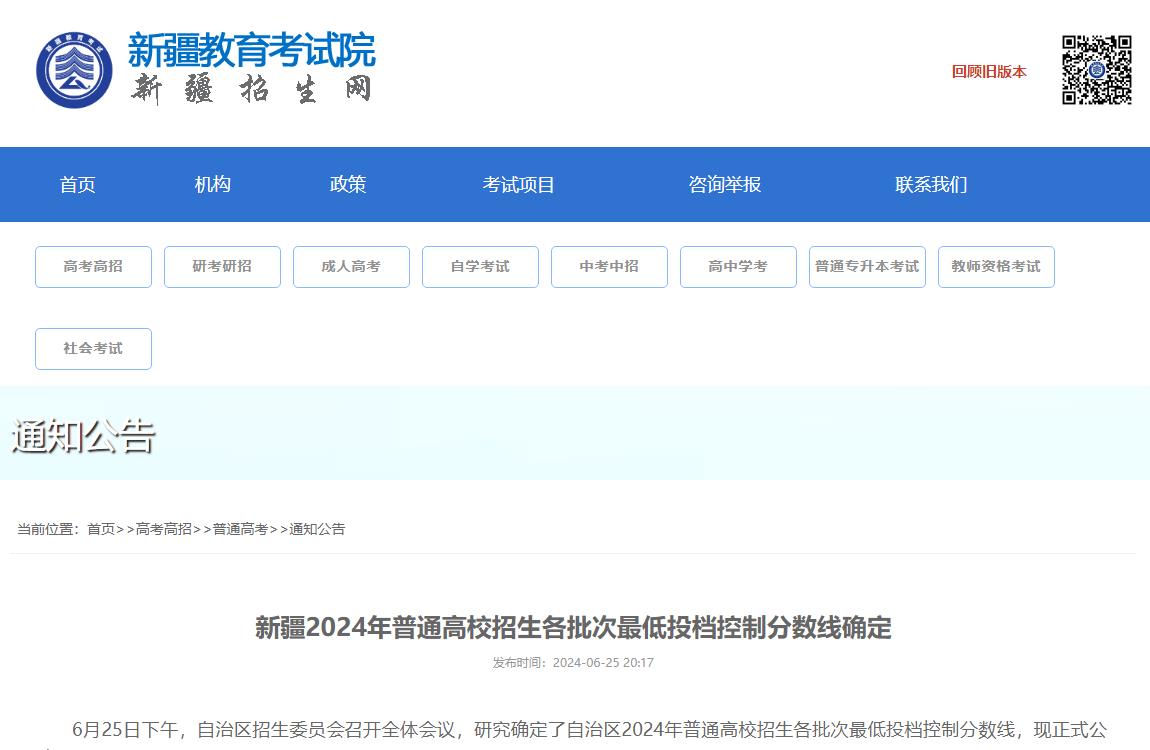Select the 自学考试 category button
The height and width of the screenshot is (750, 1150).
480,266
